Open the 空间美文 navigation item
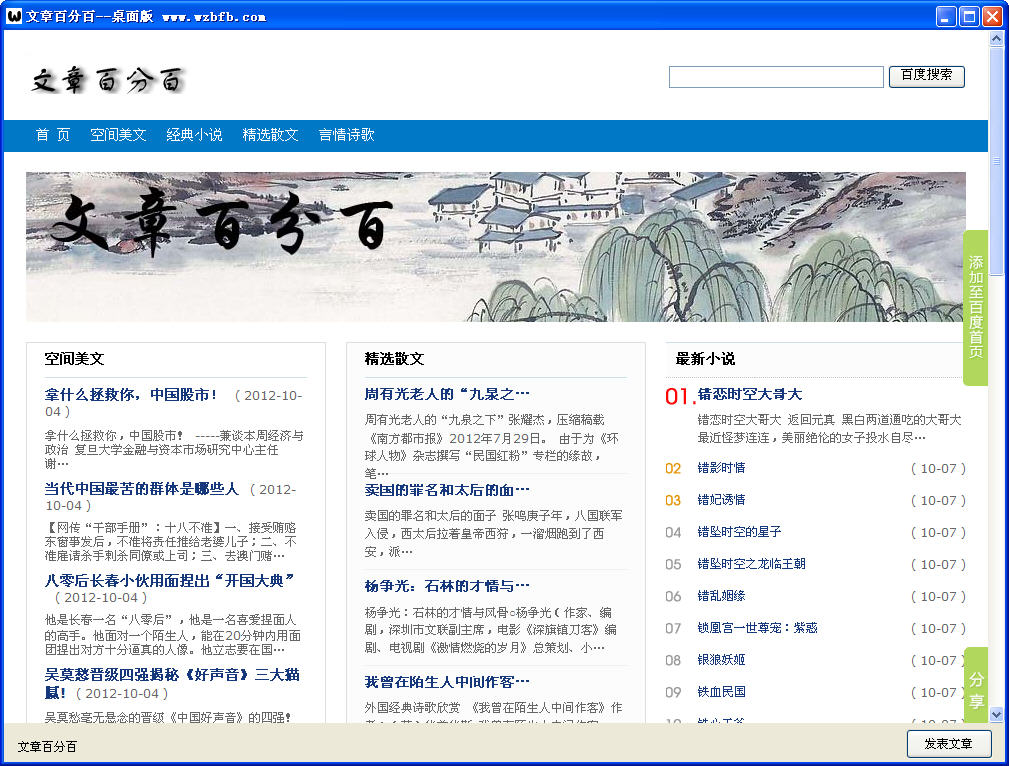1009x766 pixels. click(x=118, y=135)
